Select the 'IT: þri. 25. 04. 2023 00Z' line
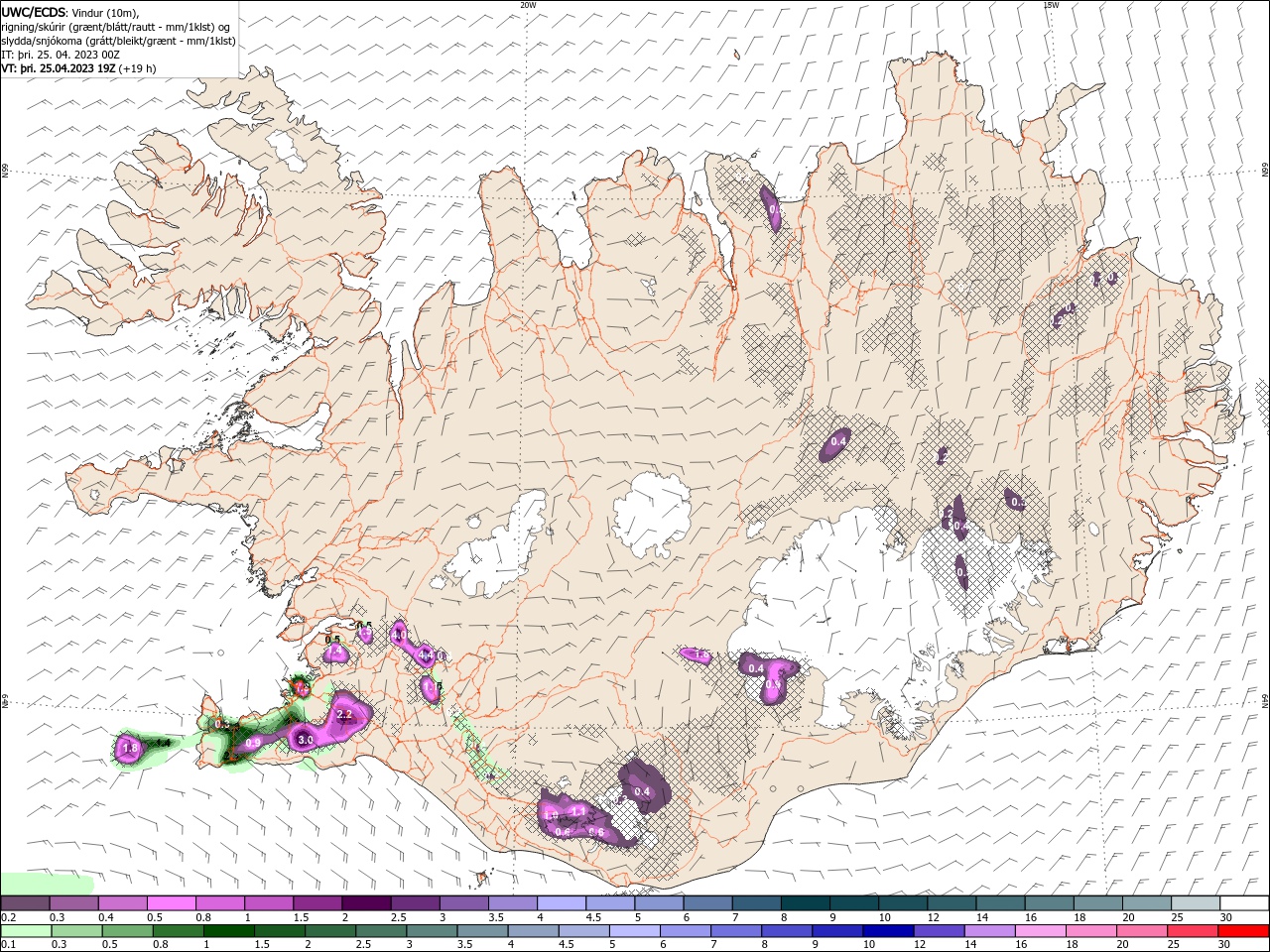Viewport: 1270px width, 952px height. (x=63, y=55)
